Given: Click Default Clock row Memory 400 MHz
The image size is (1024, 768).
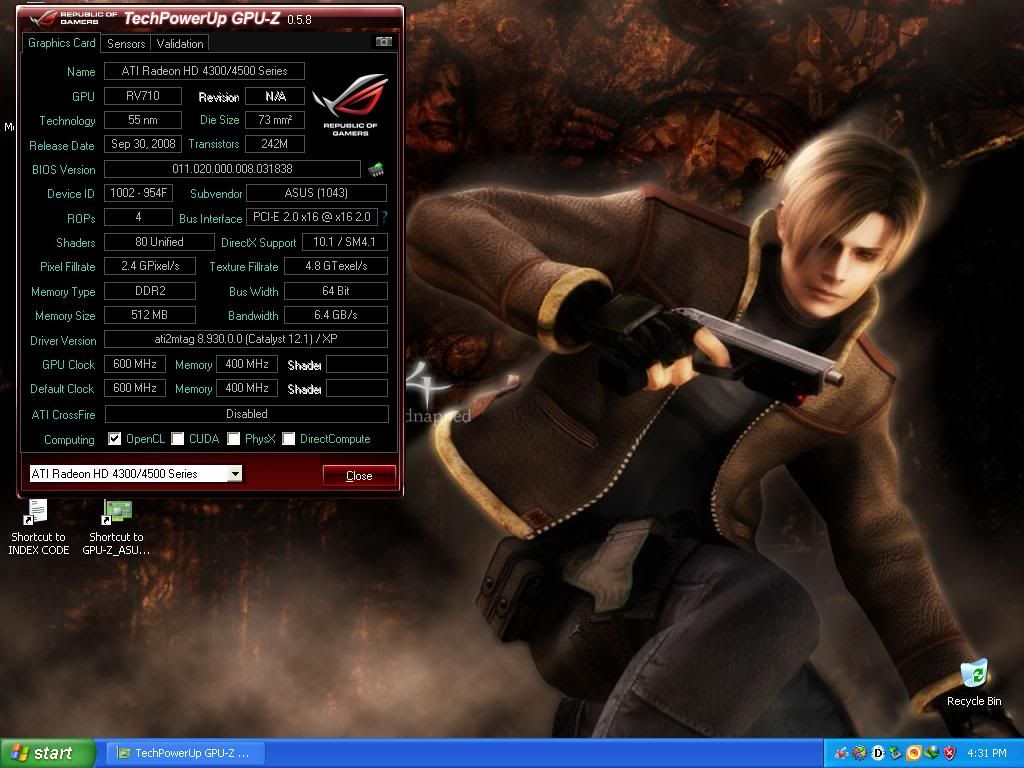Looking at the screenshot, I should point(247,388).
